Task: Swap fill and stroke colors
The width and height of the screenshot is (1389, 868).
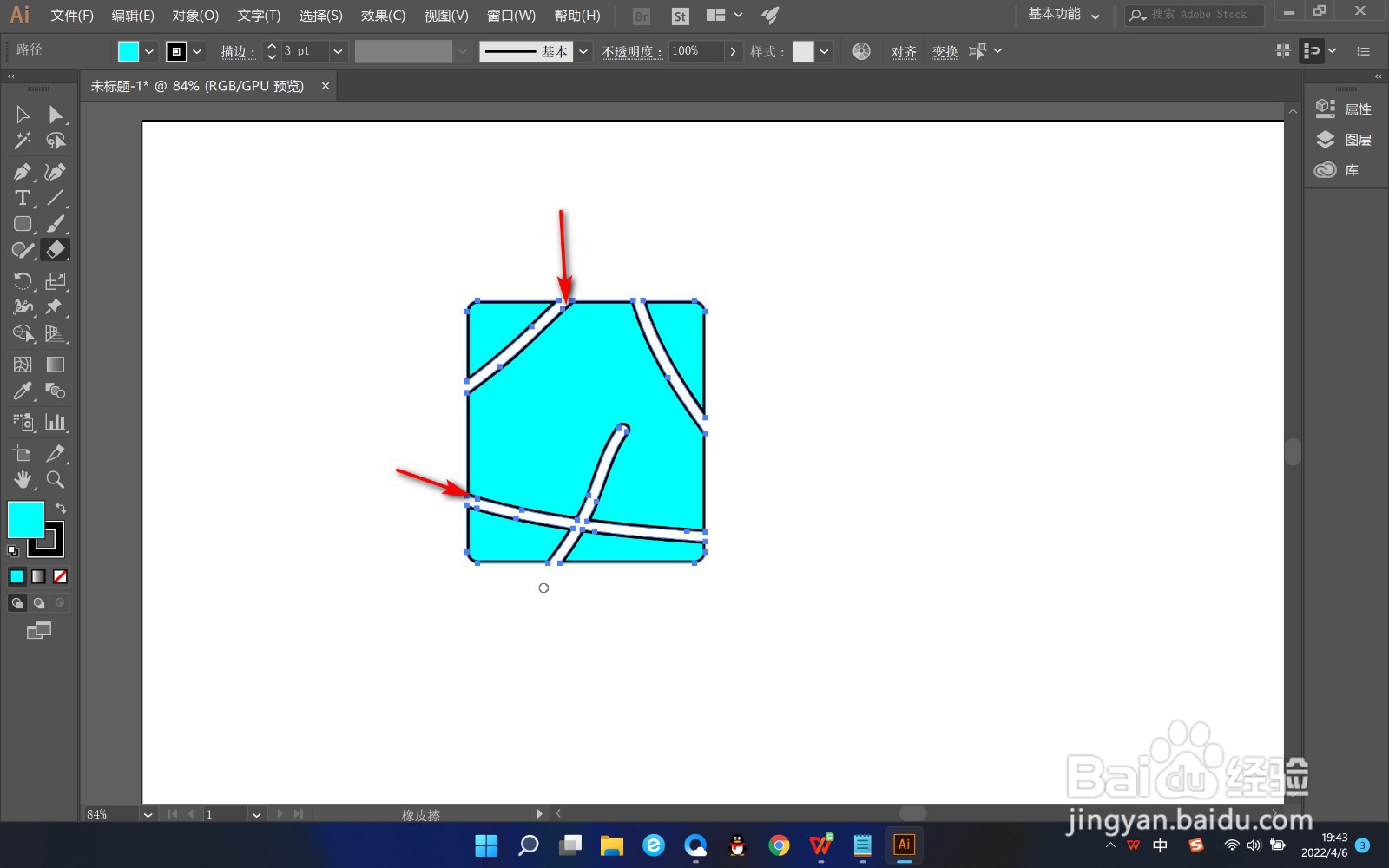Action: [x=61, y=508]
